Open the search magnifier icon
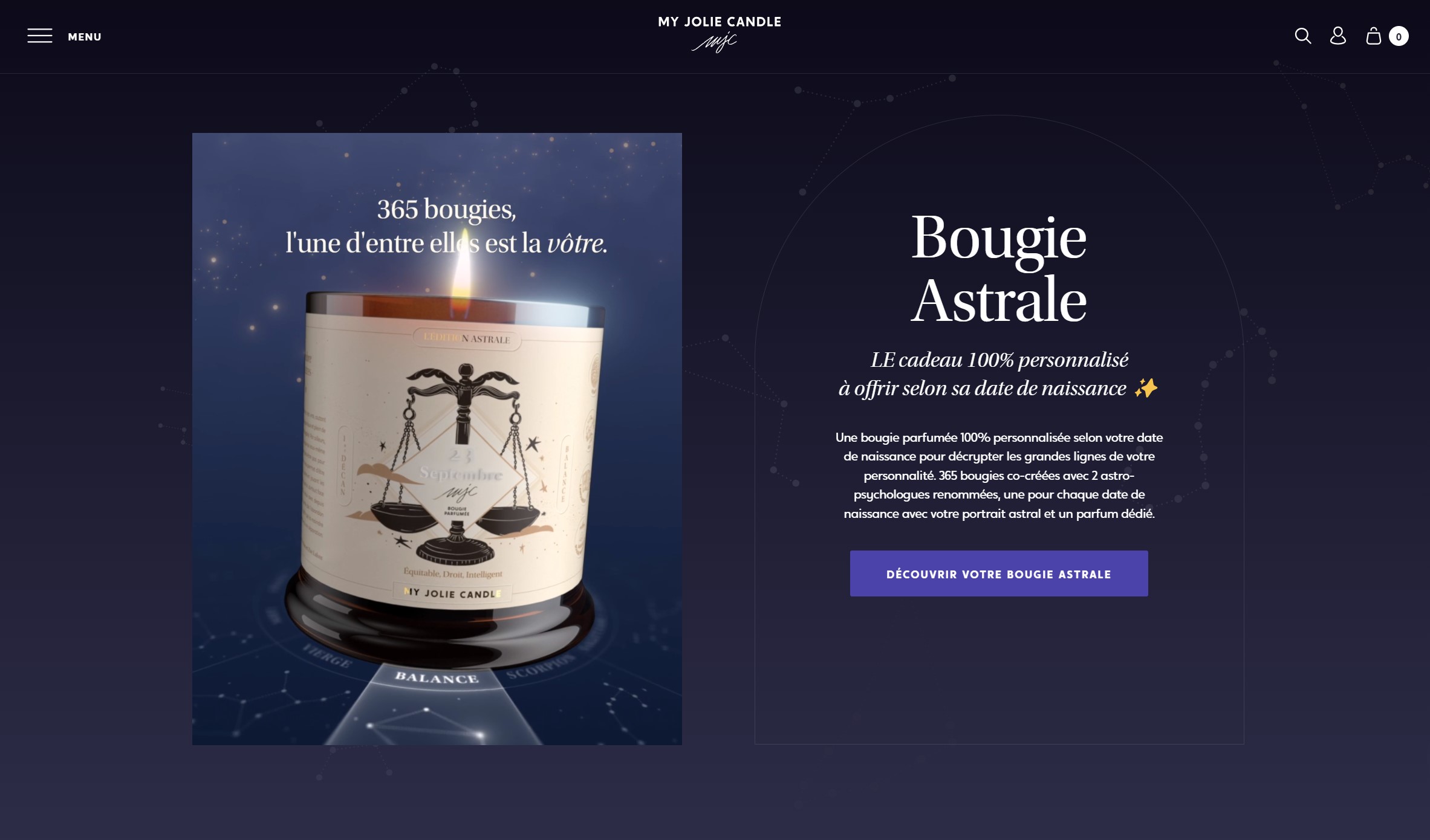Viewport: 1430px width, 840px height. 1303,36
